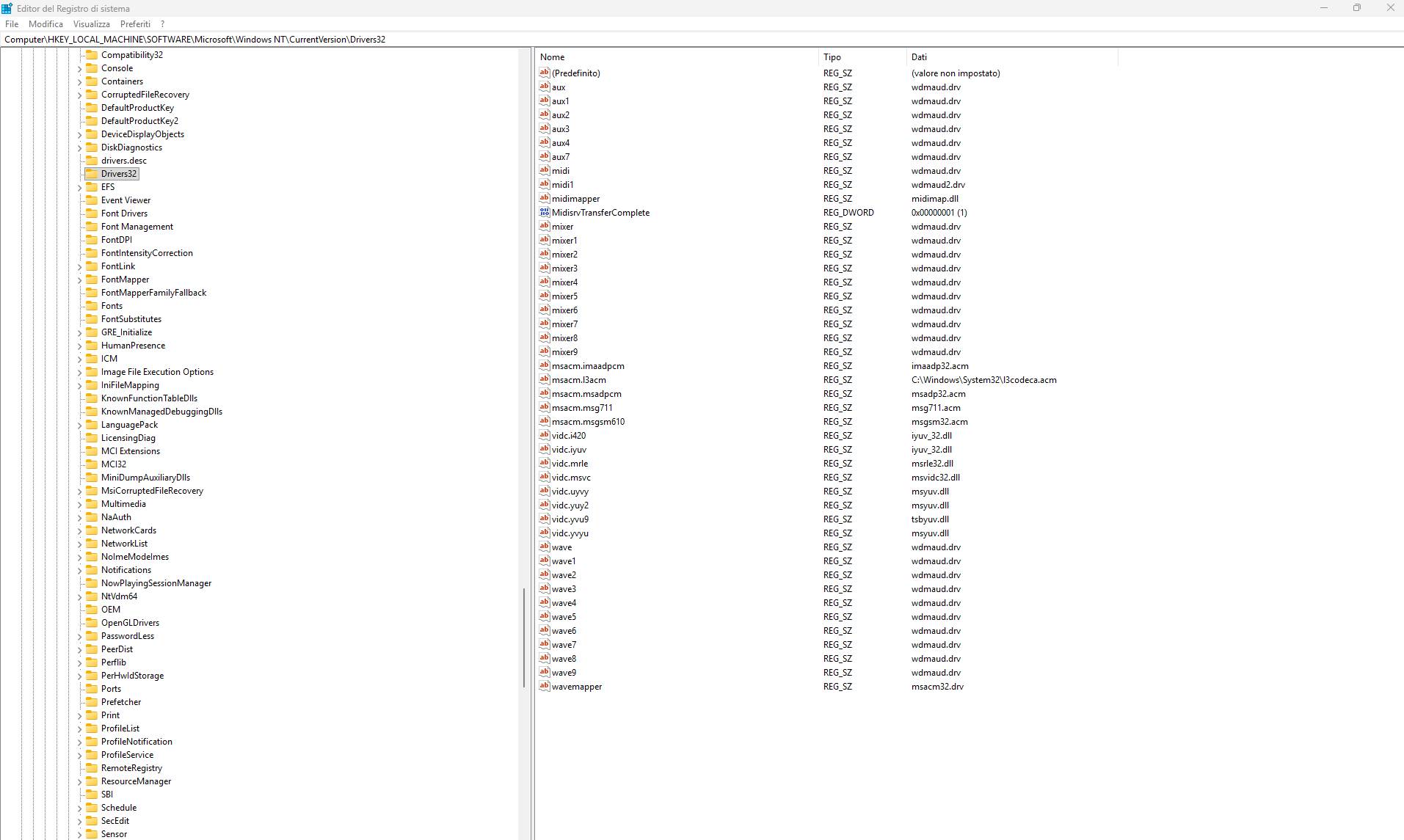
Task: Click the string icon of msacm.l3acm value
Action: tap(545, 379)
